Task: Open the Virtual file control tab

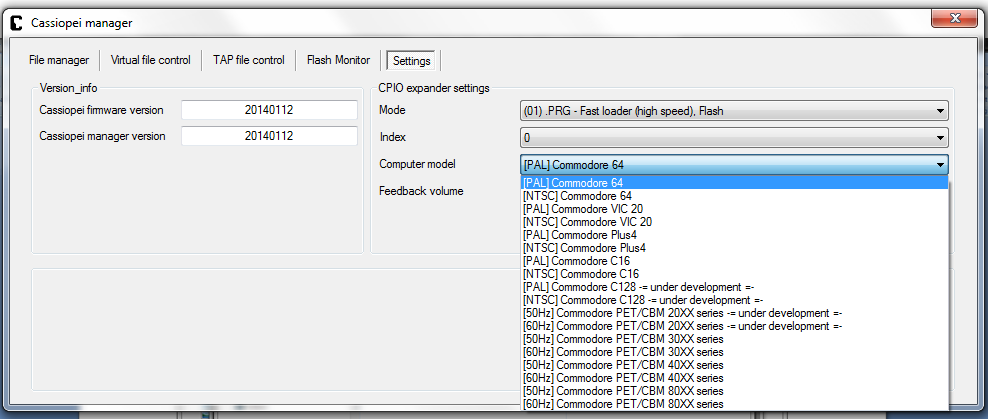Action: pos(150,60)
